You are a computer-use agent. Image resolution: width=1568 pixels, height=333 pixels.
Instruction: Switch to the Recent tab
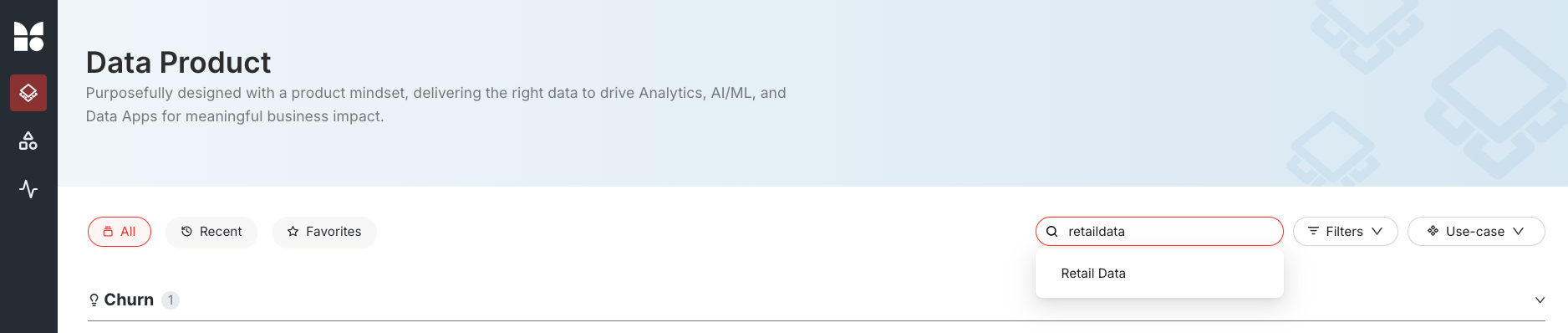click(x=211, y=232)
